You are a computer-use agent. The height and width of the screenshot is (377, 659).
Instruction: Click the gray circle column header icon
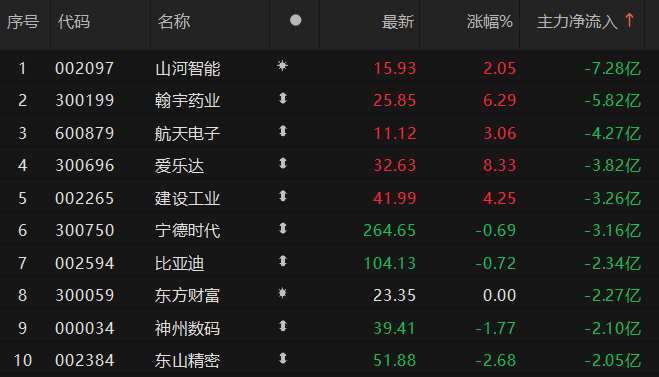295,20
